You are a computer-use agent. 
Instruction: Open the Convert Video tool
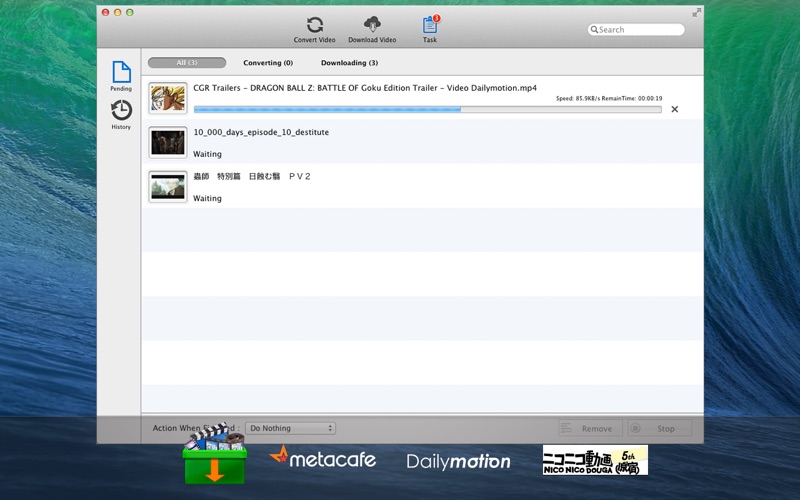314,30
